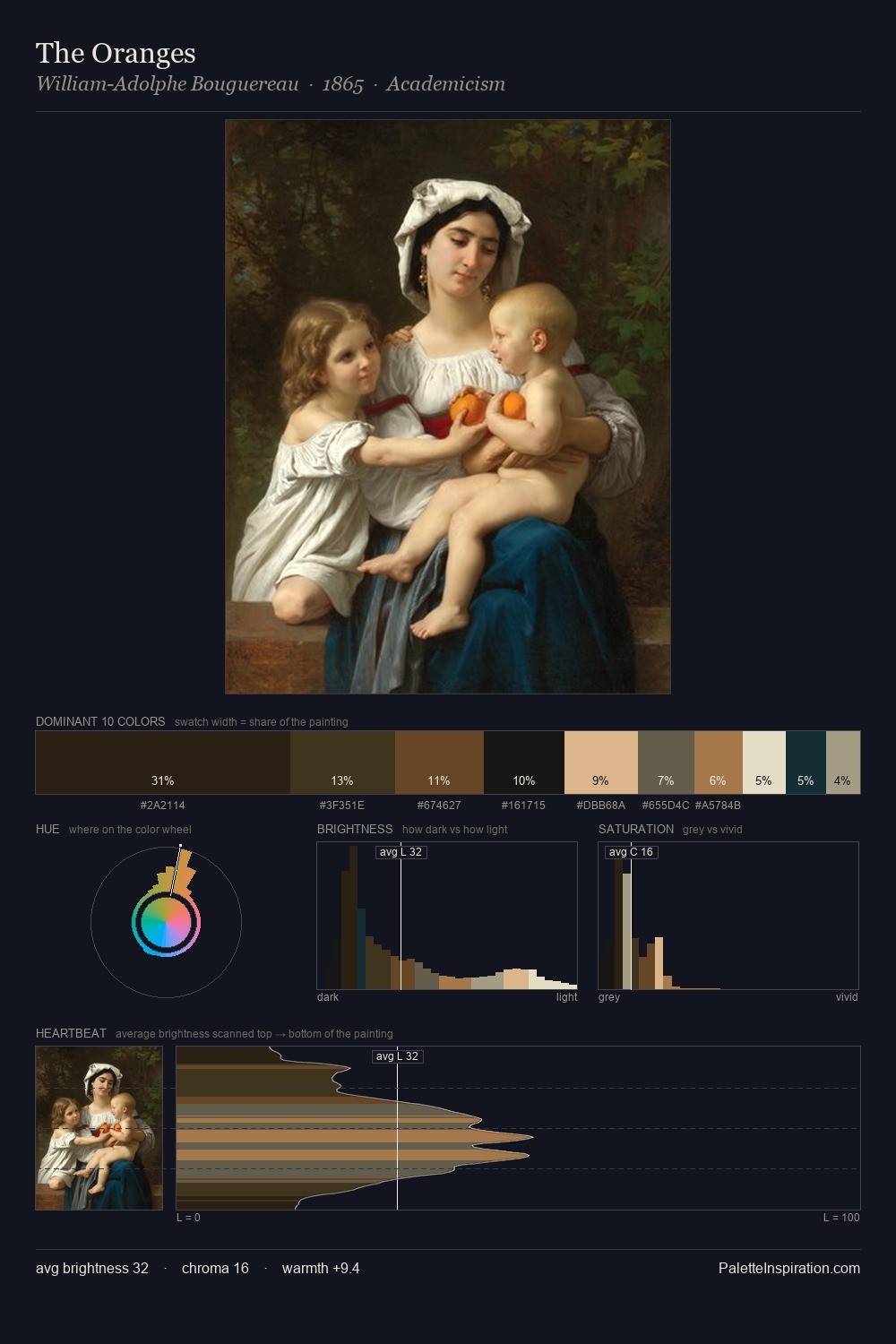Click heartbeat 'scanned top → bottom' caption
This screenshot has height=1344, width=896.
click(x=254, y=1034)
